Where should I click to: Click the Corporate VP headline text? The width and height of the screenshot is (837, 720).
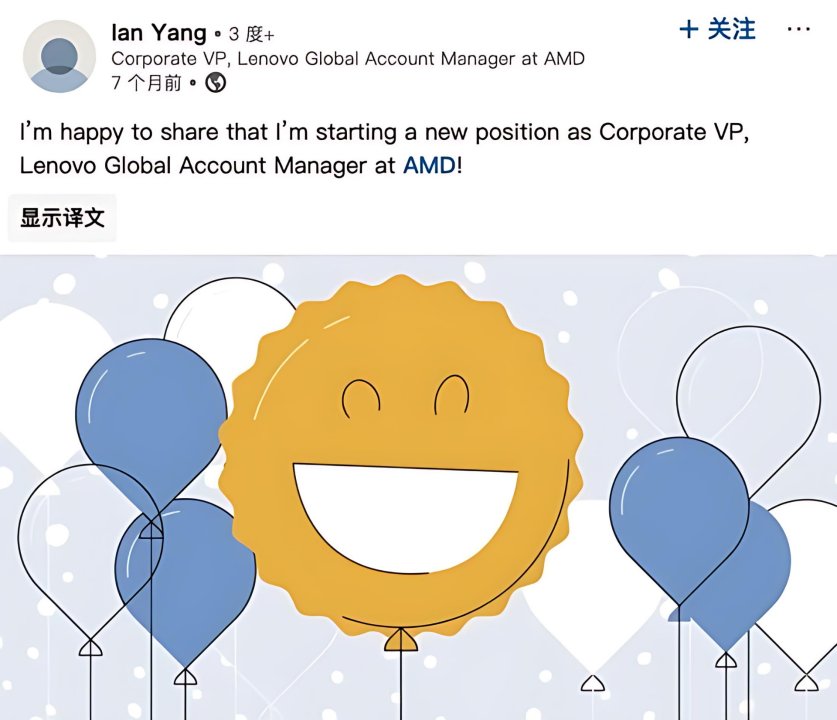[x=348, y=59]
